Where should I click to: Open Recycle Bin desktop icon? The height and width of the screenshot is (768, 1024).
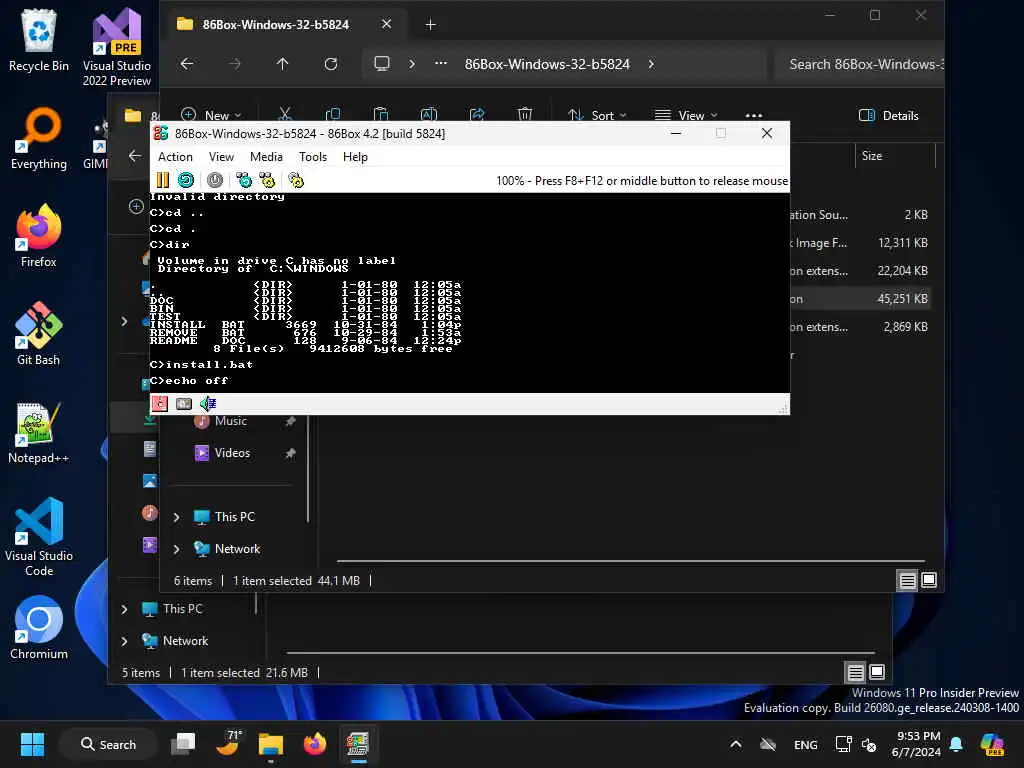(x=39, y=39)
